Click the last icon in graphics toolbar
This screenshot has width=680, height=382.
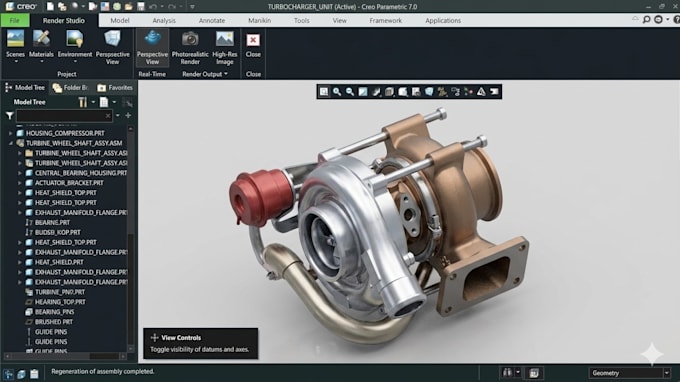point(494,91)
